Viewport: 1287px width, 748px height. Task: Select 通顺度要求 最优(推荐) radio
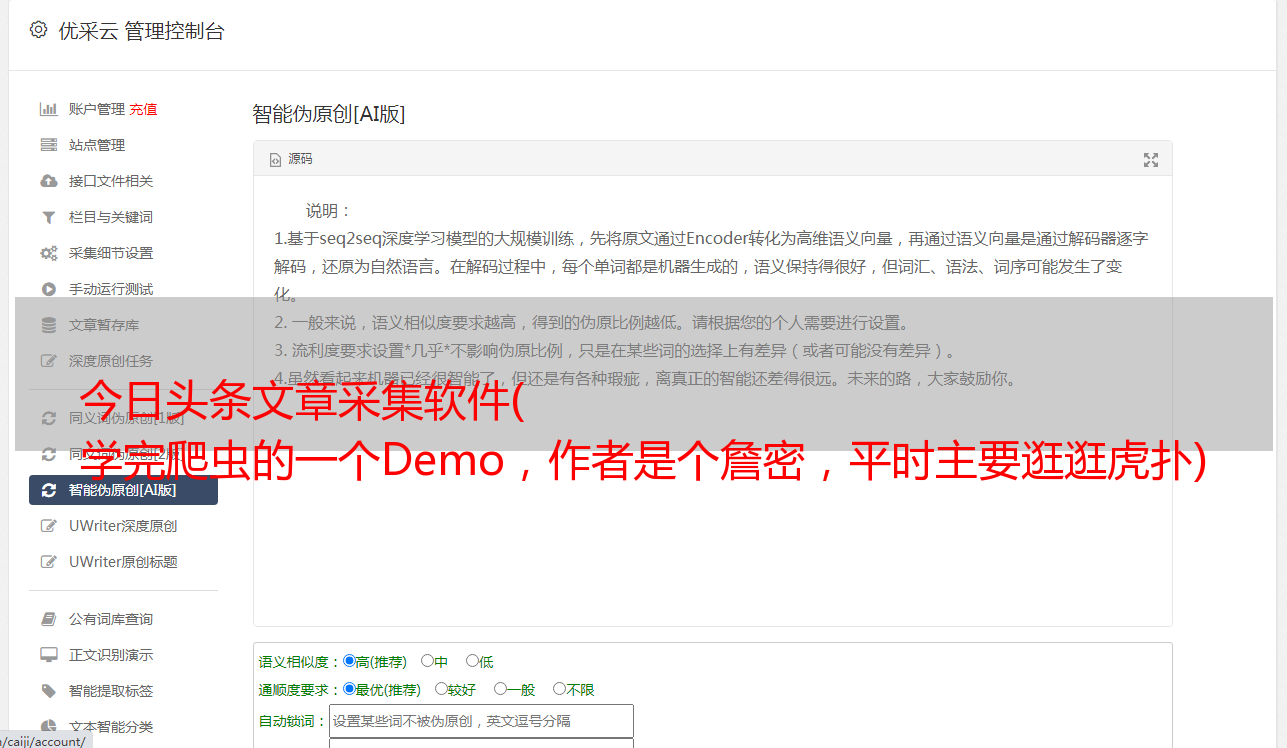point(349,689)
